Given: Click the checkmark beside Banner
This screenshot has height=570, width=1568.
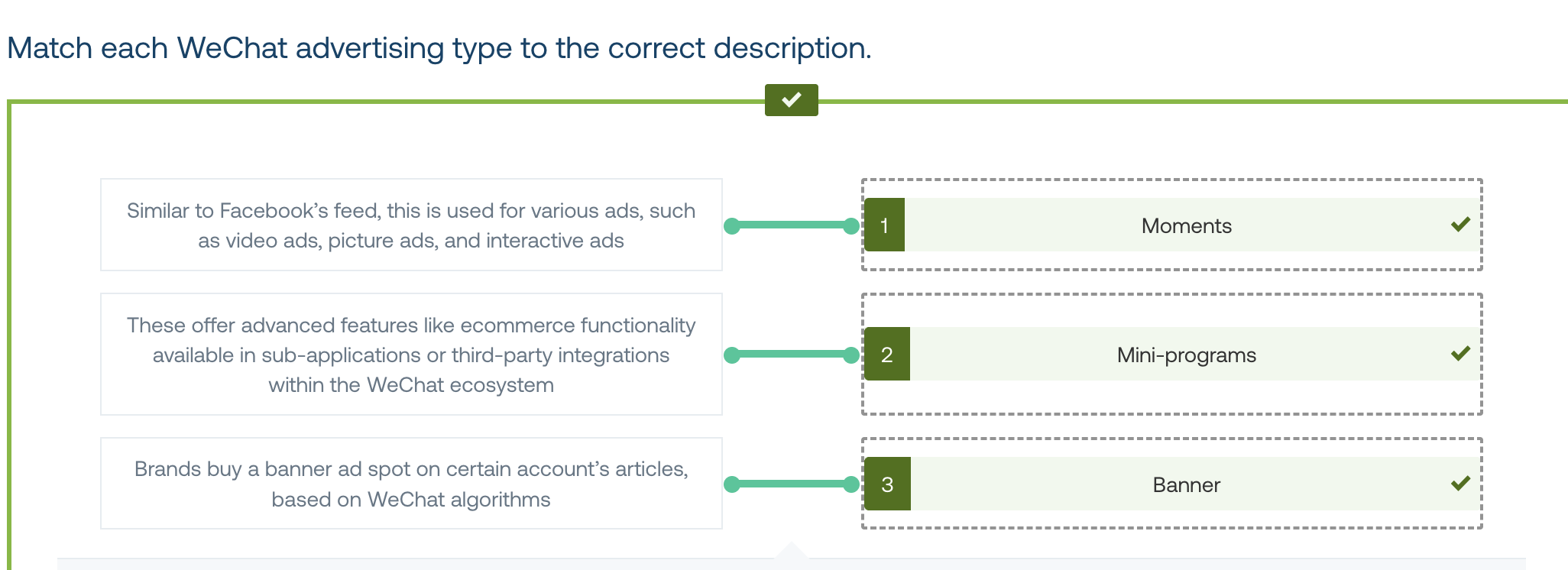Looking at the screenshot, I should click(1460, 484).
